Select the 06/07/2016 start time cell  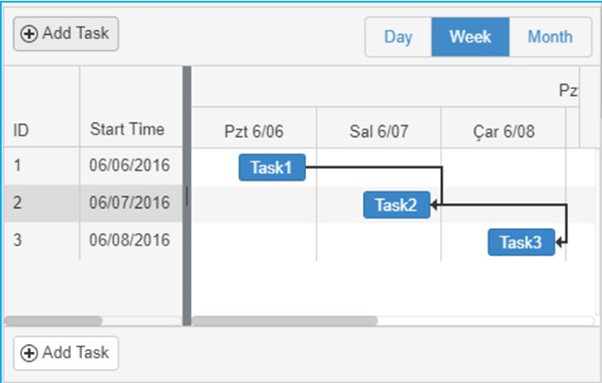coord(131,203)
